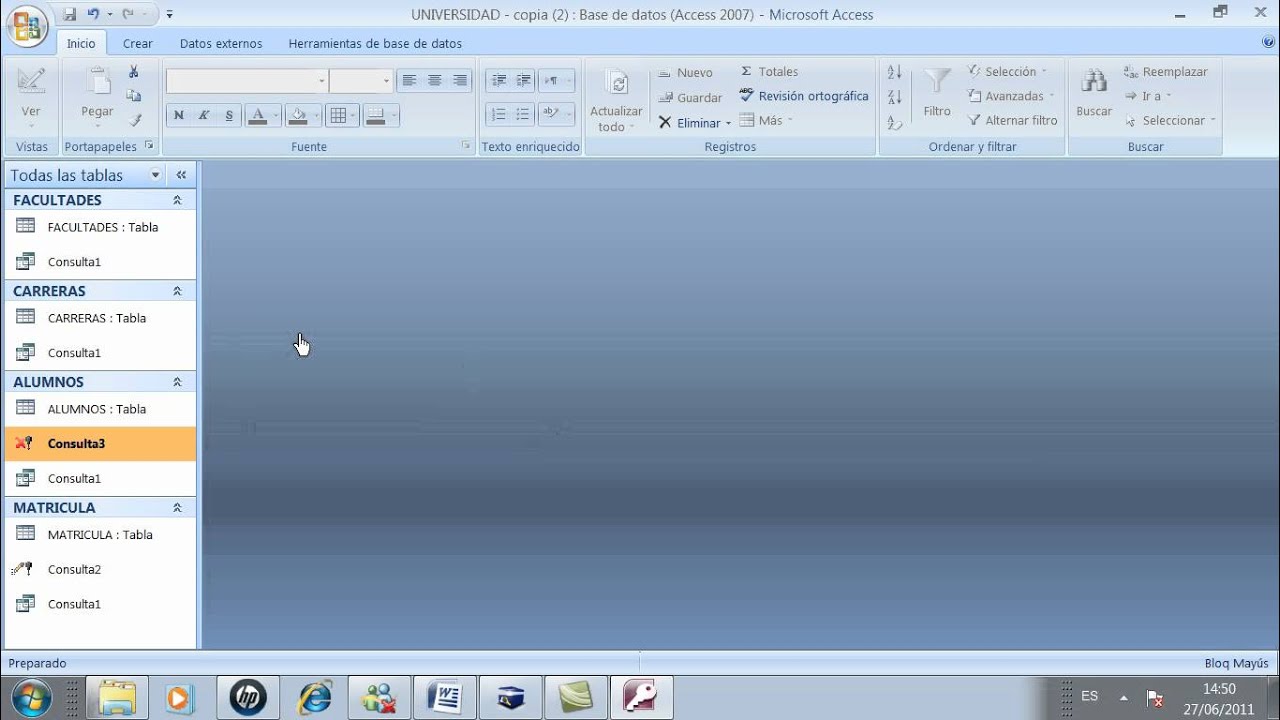Open the Datos externos tab
This screenshot has height=720, width=1280.
pyautogui.click(x=221, y=43)
